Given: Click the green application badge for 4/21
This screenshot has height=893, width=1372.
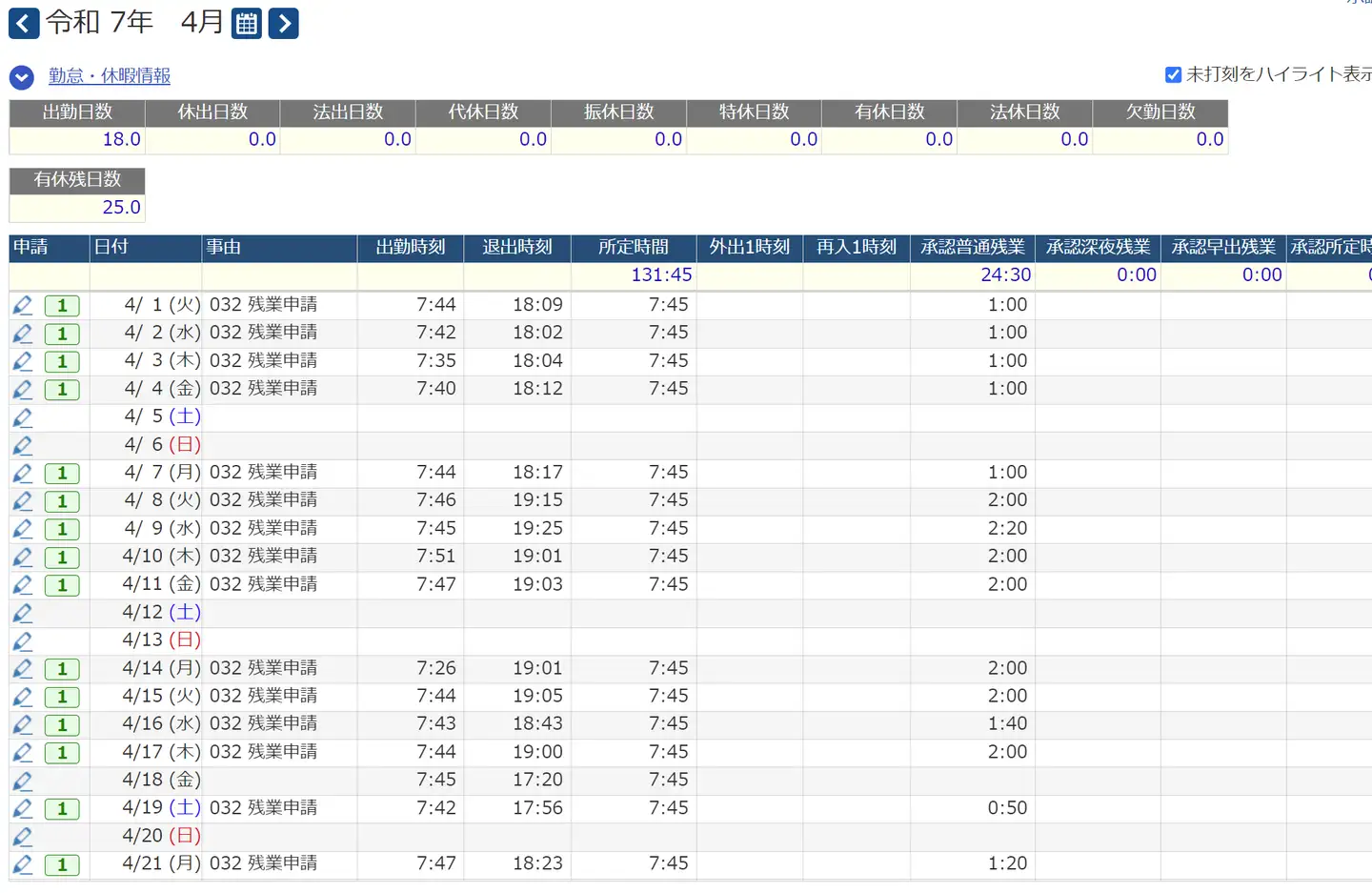Looking at the screenshot, I should point(62,864).
